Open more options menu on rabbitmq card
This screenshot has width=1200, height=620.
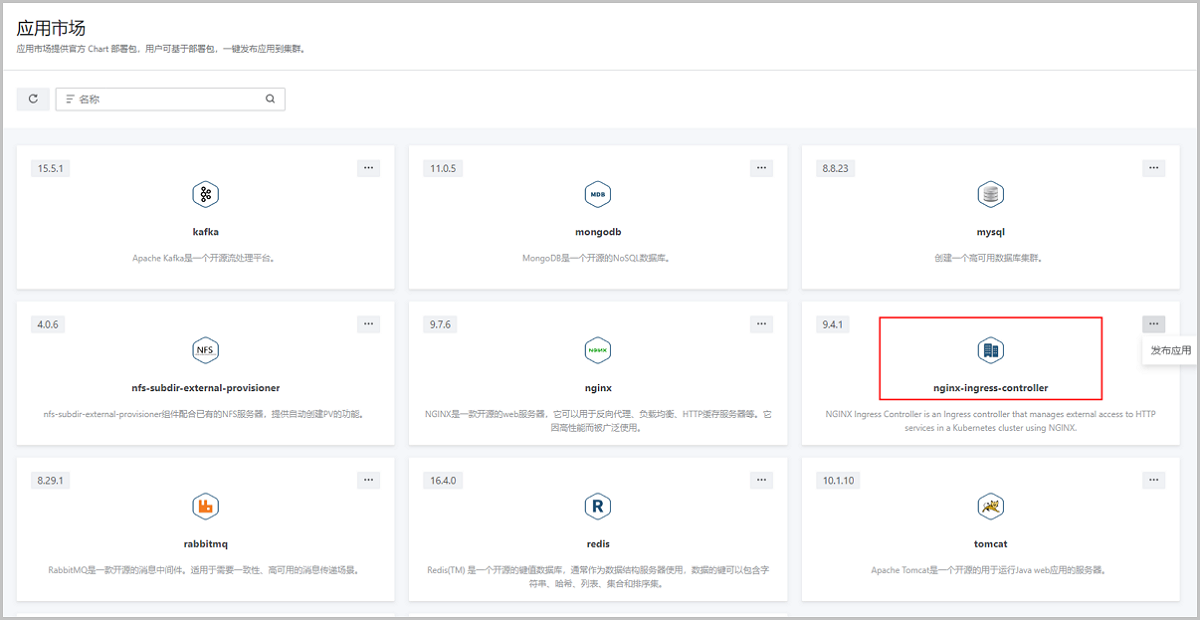click(x=369, y=480)
